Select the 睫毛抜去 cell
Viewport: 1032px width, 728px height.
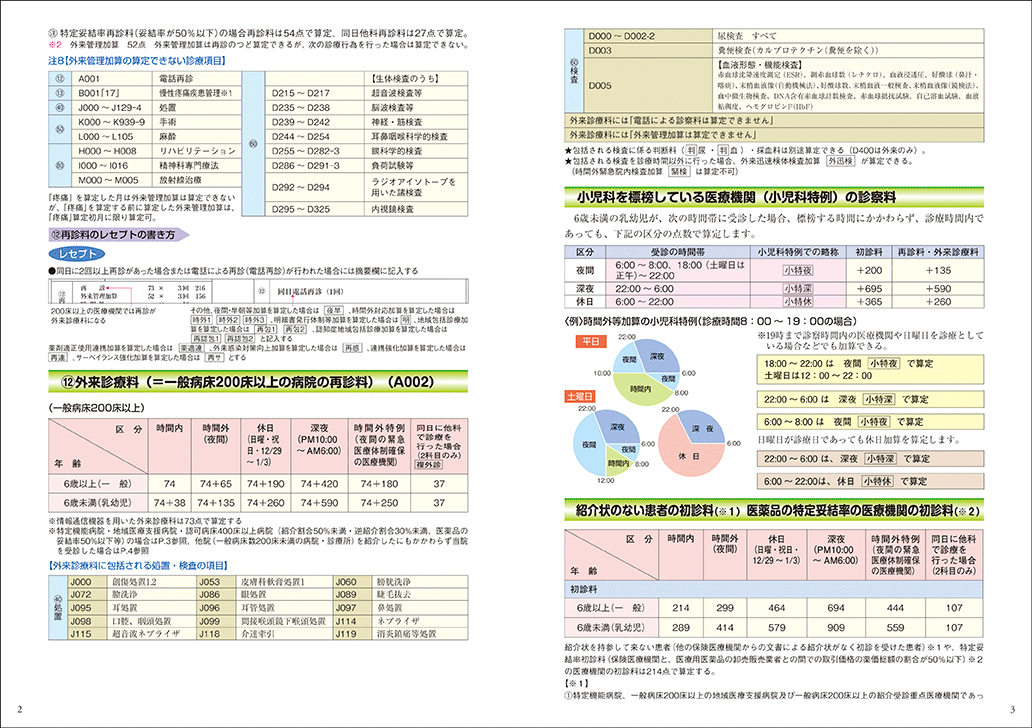tap(421, 594)
